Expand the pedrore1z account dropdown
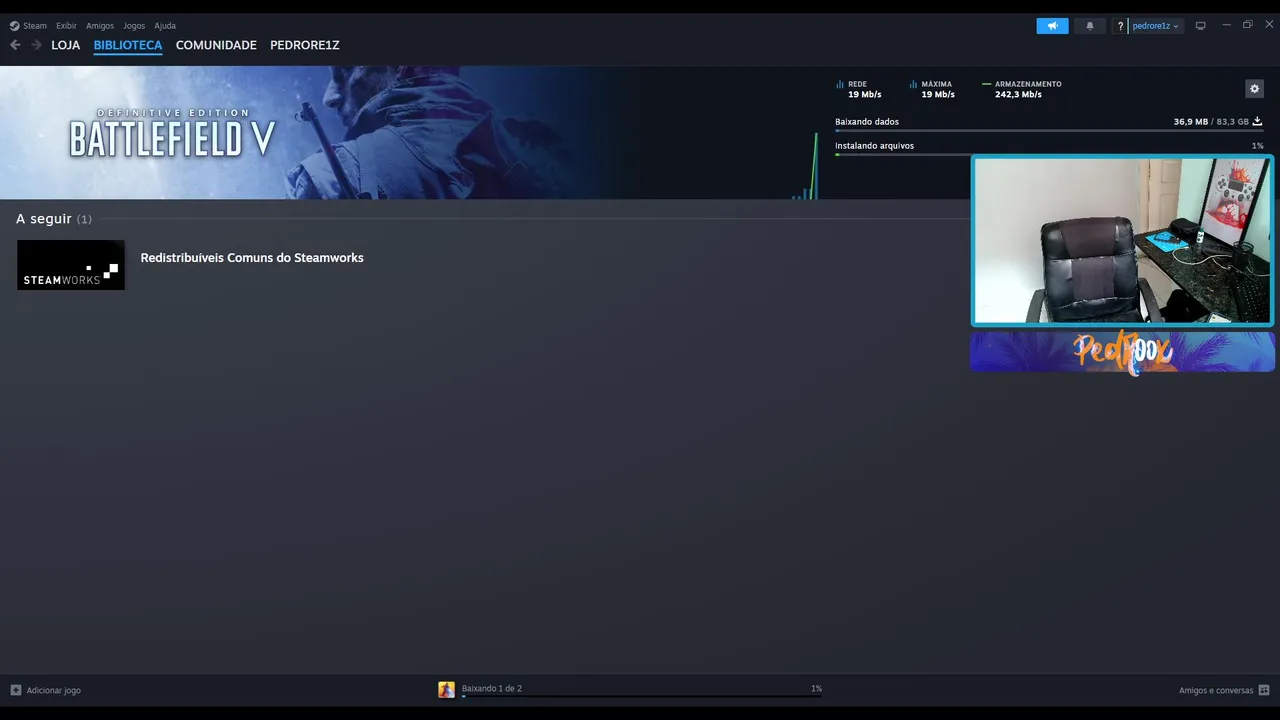This screenshot has height=720, width=1280. 1156,26
